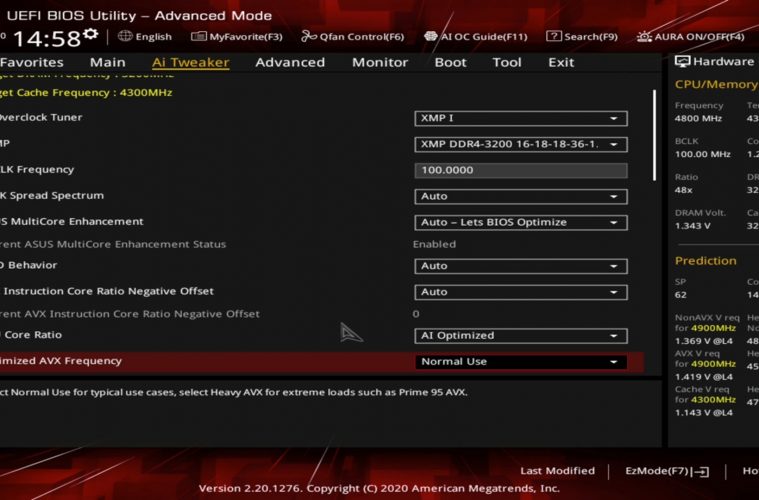Image resolution: width=759 pixels, height=500 pixels.
Task: Click the NonAVX 1.369 V @L4 value
Action: pyautogui.click(x=704, y=341)
